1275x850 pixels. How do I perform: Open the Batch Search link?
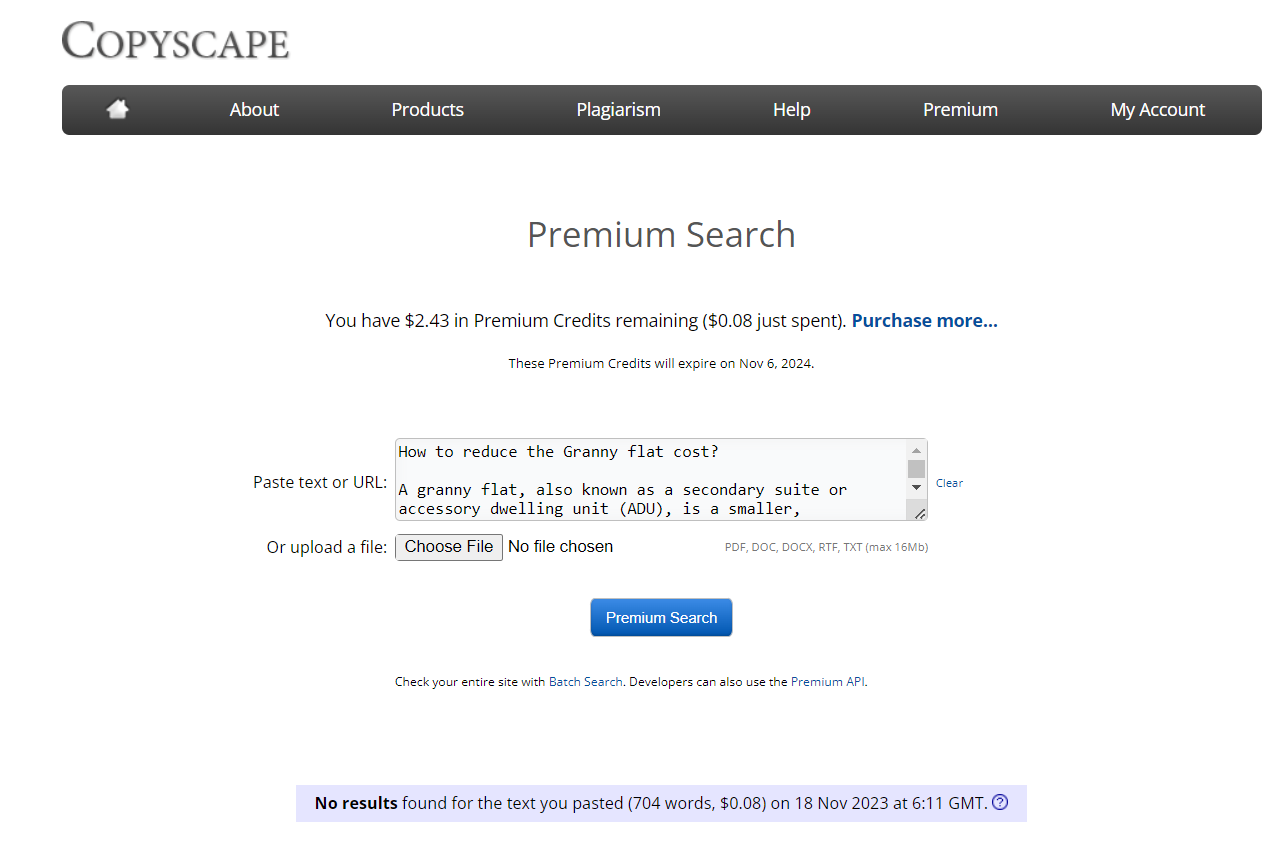point(586,682)
